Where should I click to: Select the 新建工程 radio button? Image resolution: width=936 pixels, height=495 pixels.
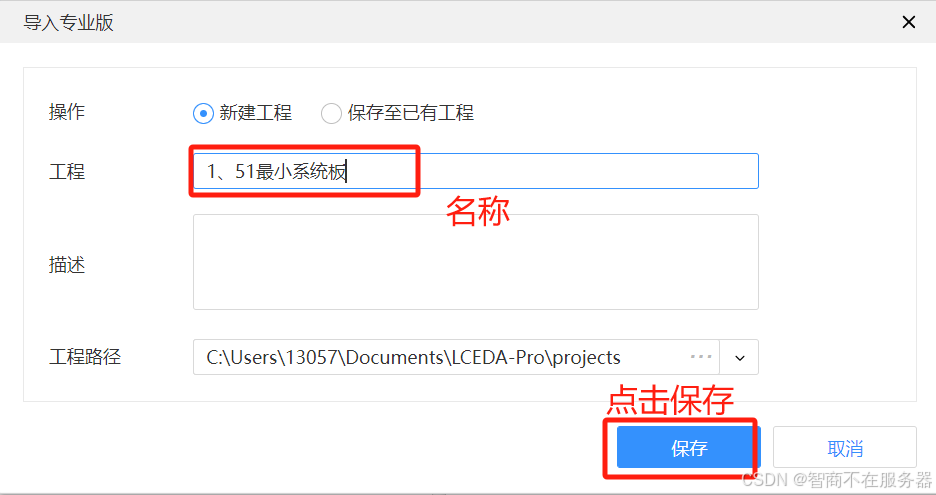click(x=203, y=113)
